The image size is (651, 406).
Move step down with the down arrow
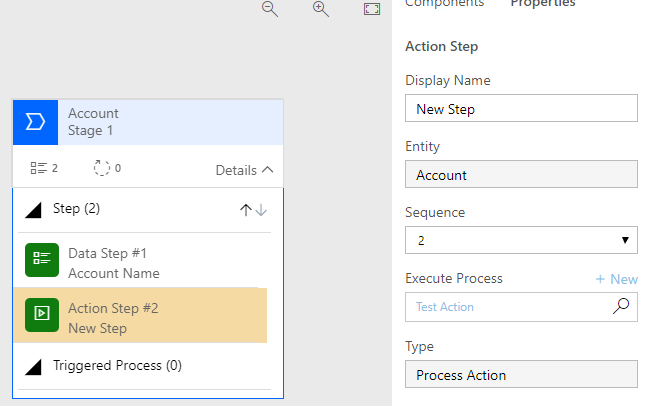pos(261,209)
